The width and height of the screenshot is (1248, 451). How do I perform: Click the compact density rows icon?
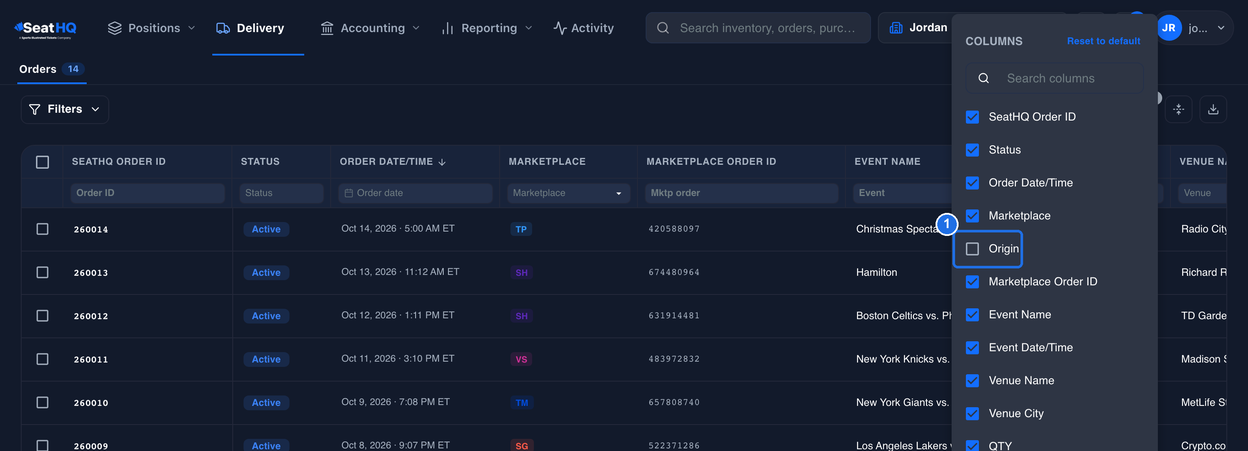(1179, 109)
